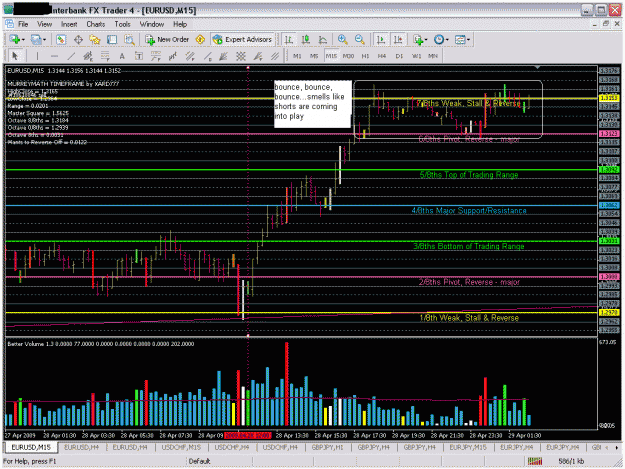Open the Navigator panel (star folder icon)

tap(95, 39)
